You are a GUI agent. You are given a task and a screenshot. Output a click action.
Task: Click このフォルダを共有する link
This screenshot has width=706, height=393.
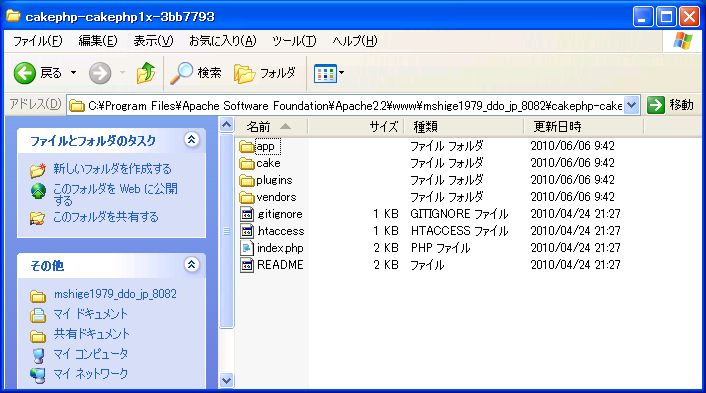[106, 217]
